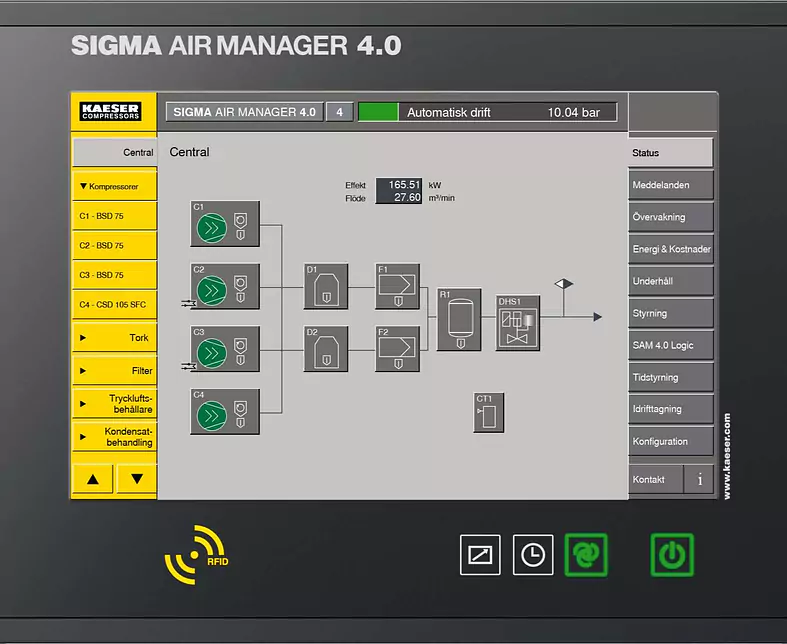Expand the Tork section
Image resolution: width=787 pixels, height=644 pixels.
pos(114,338)
